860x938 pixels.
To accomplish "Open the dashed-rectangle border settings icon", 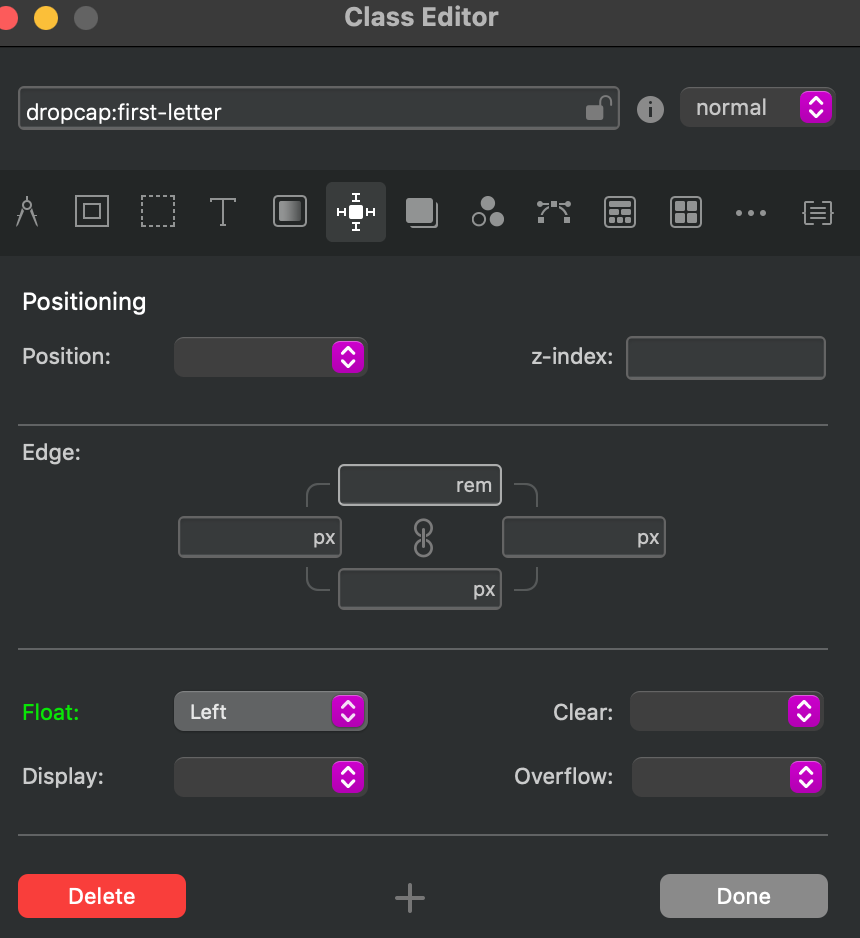I will (157, 212).
